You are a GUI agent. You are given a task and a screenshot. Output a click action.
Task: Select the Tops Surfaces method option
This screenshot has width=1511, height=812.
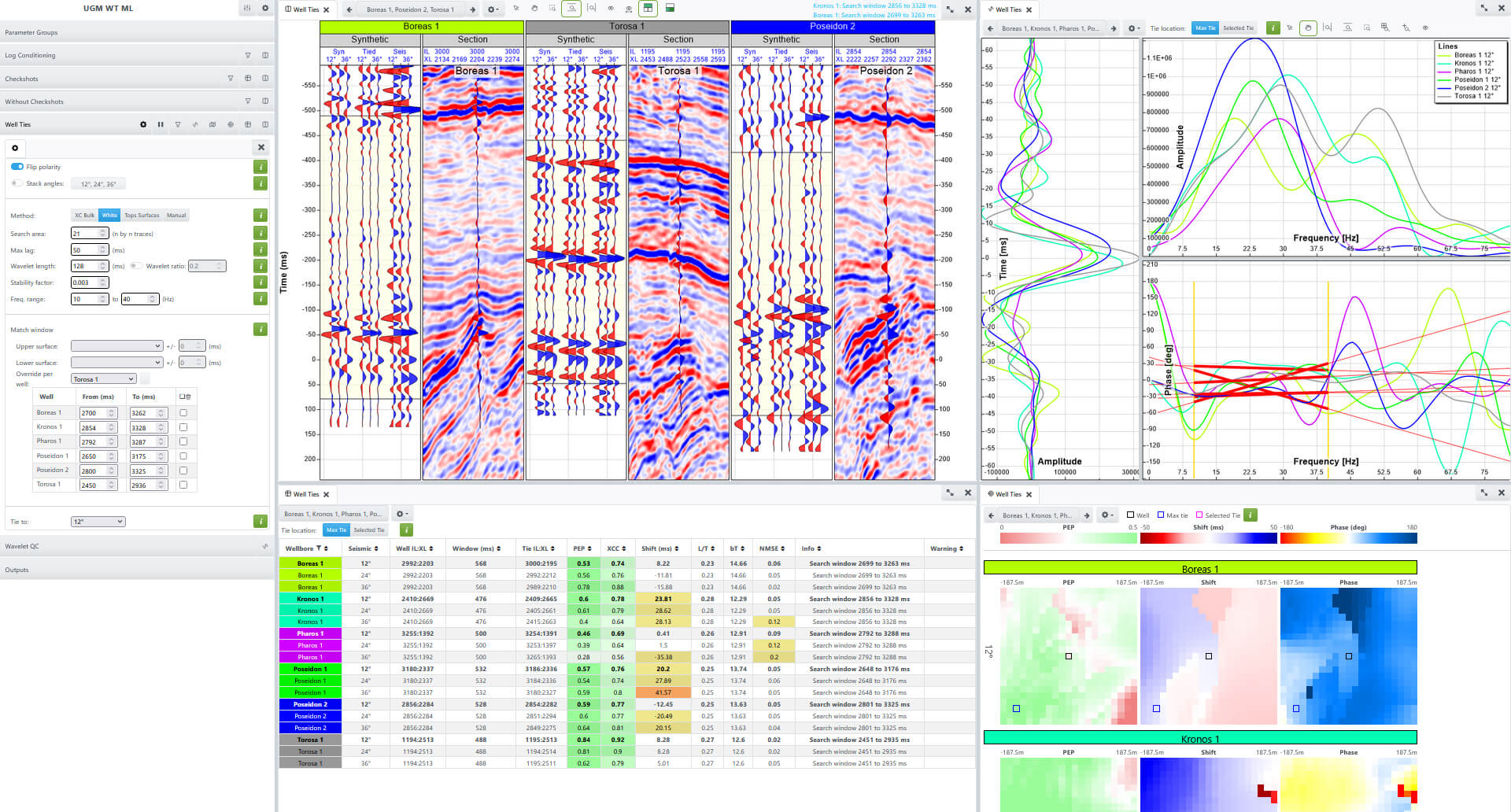[142, 216]
